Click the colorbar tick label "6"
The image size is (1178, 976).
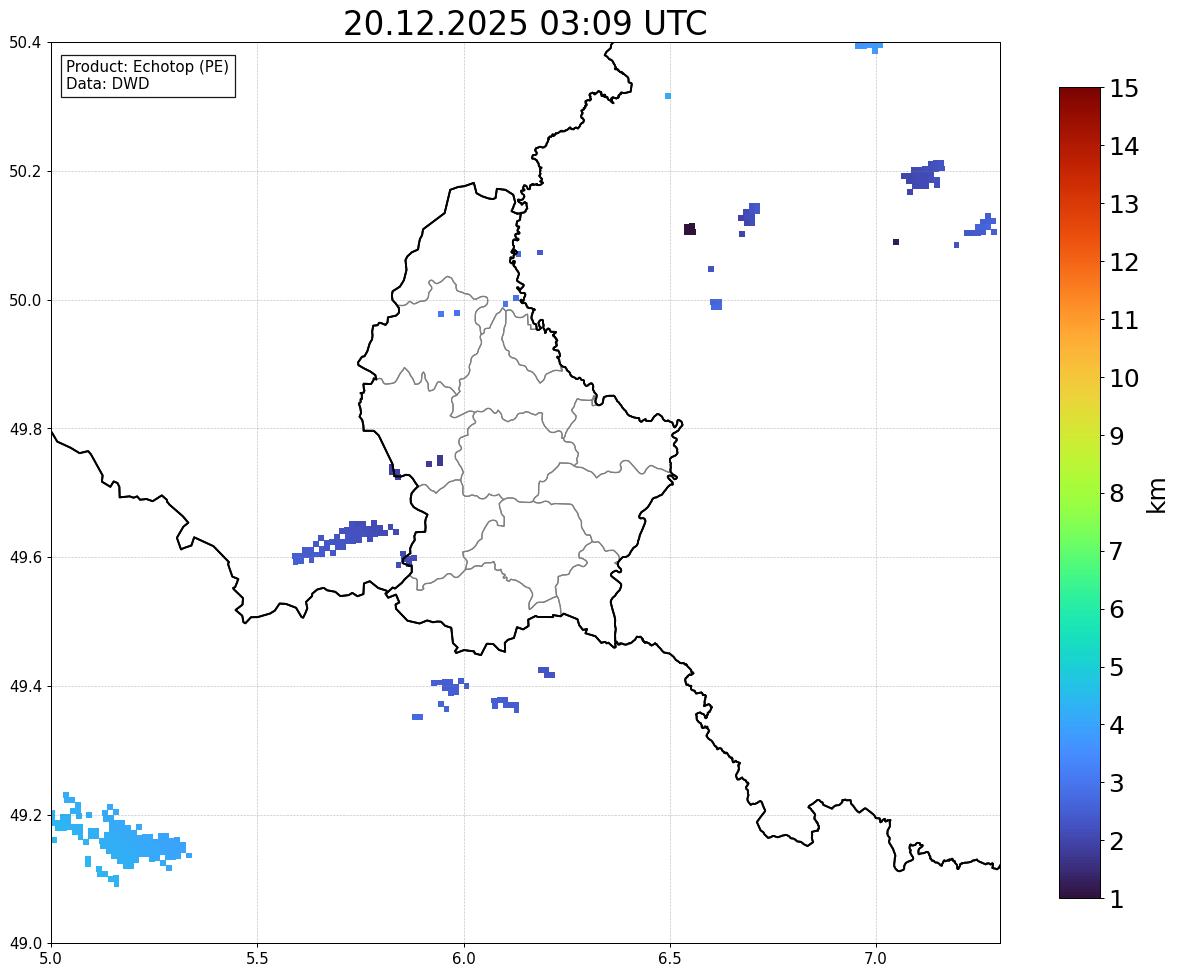[1117, 609]
